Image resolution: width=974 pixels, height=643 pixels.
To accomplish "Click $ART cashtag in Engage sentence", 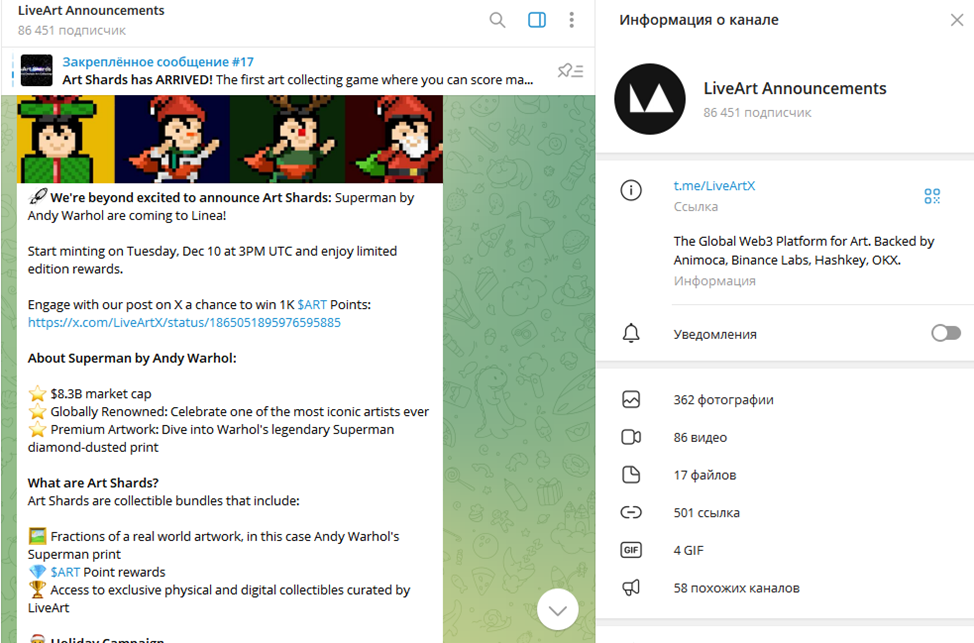I will 312,305.
